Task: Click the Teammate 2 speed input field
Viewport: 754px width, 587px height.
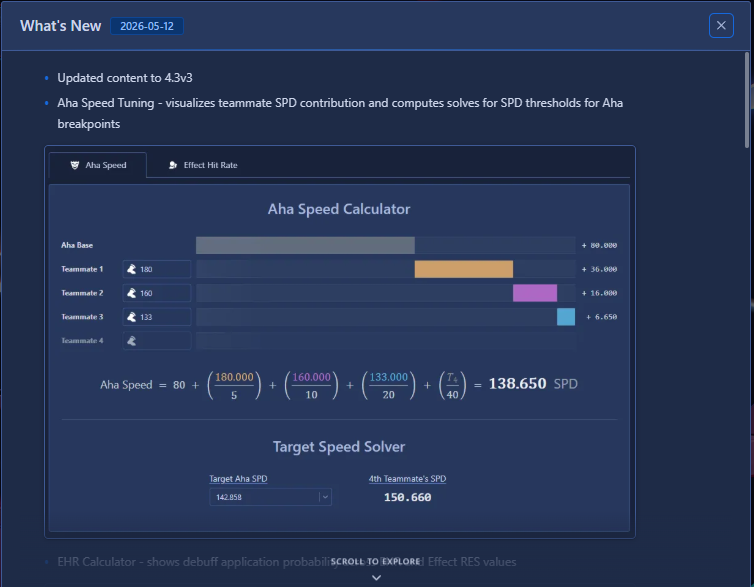Action: 157,293
